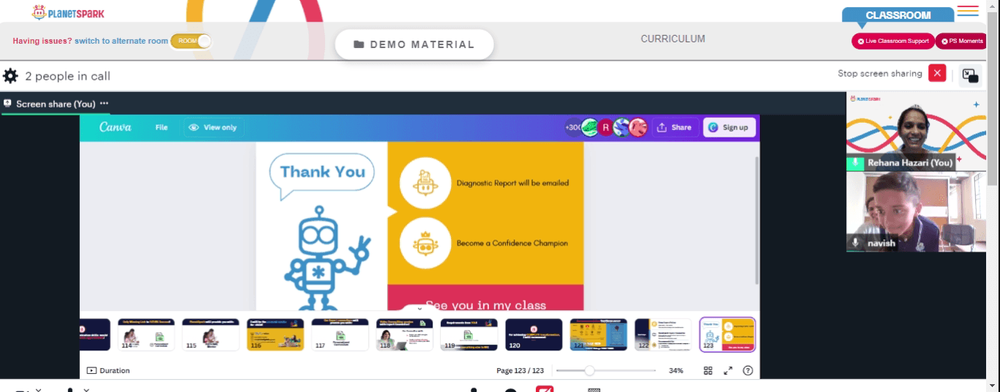Enter fullscreen presentation mode
The width and height of the screenshot is (1000, 392).
point(728,370)
